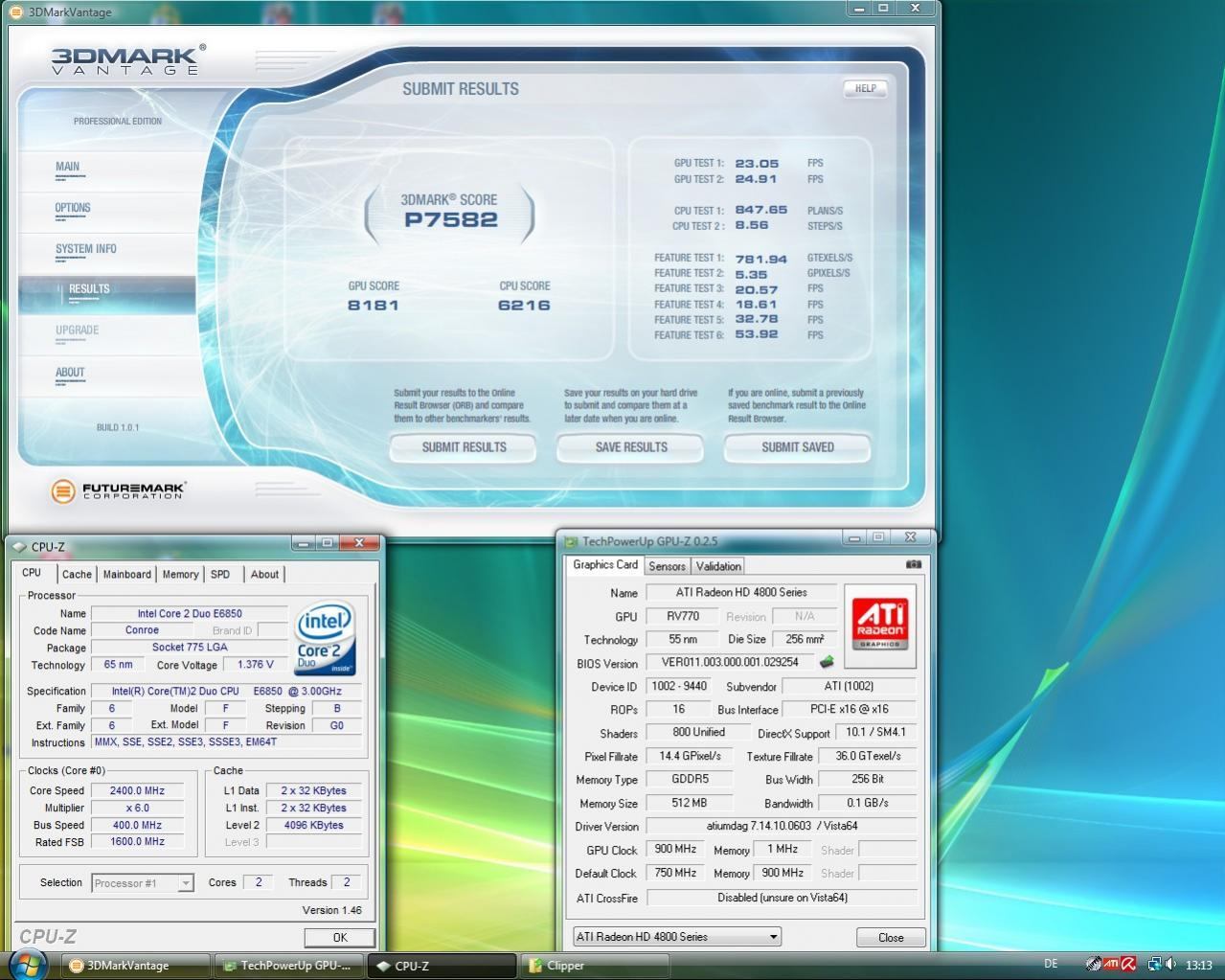This screenshot has width=1225, height=980.
Task: Select the CPU tab in CPU-Z
Action: (33, 573)
